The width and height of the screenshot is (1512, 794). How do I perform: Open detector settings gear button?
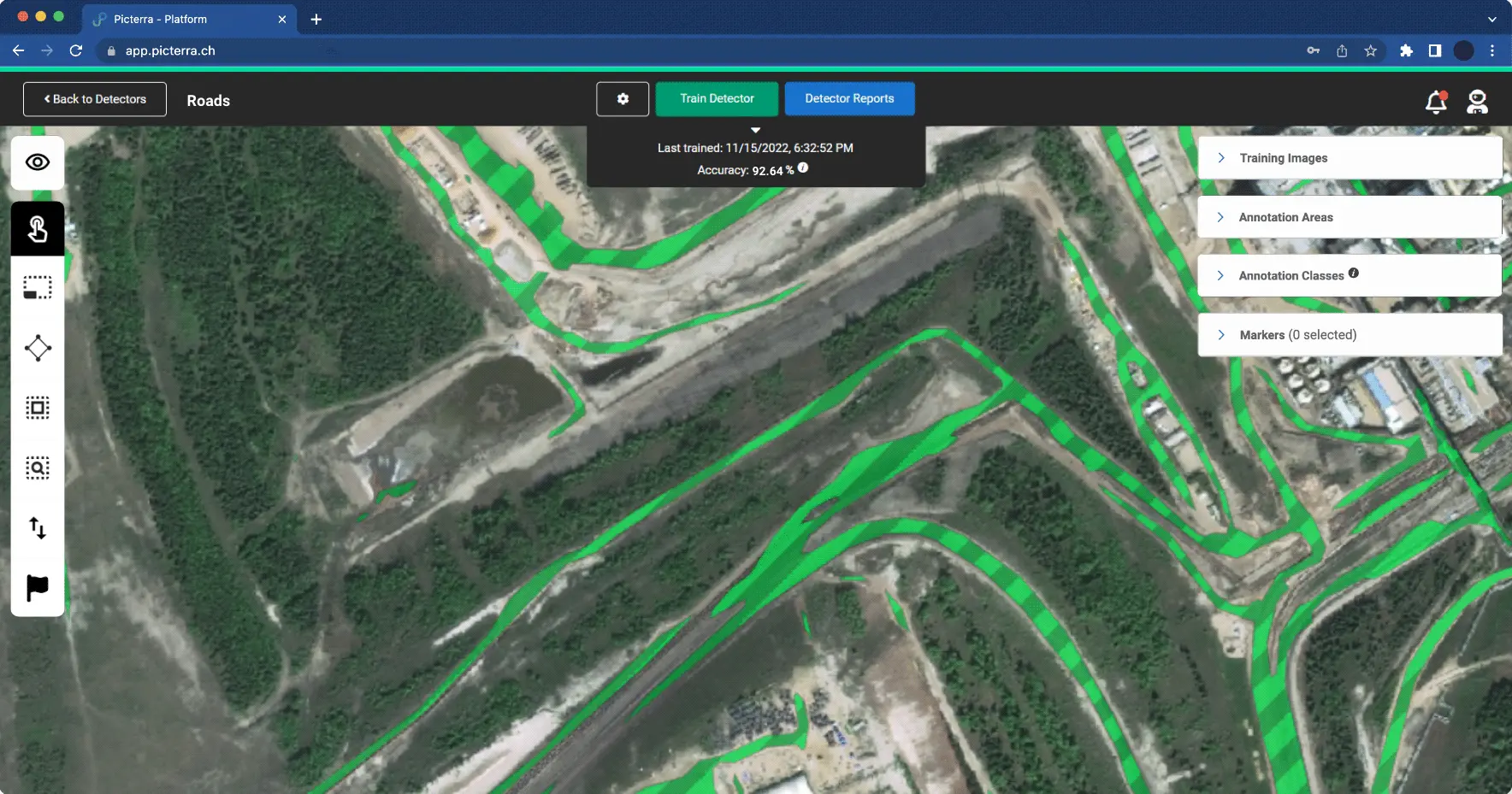(623, 99)
